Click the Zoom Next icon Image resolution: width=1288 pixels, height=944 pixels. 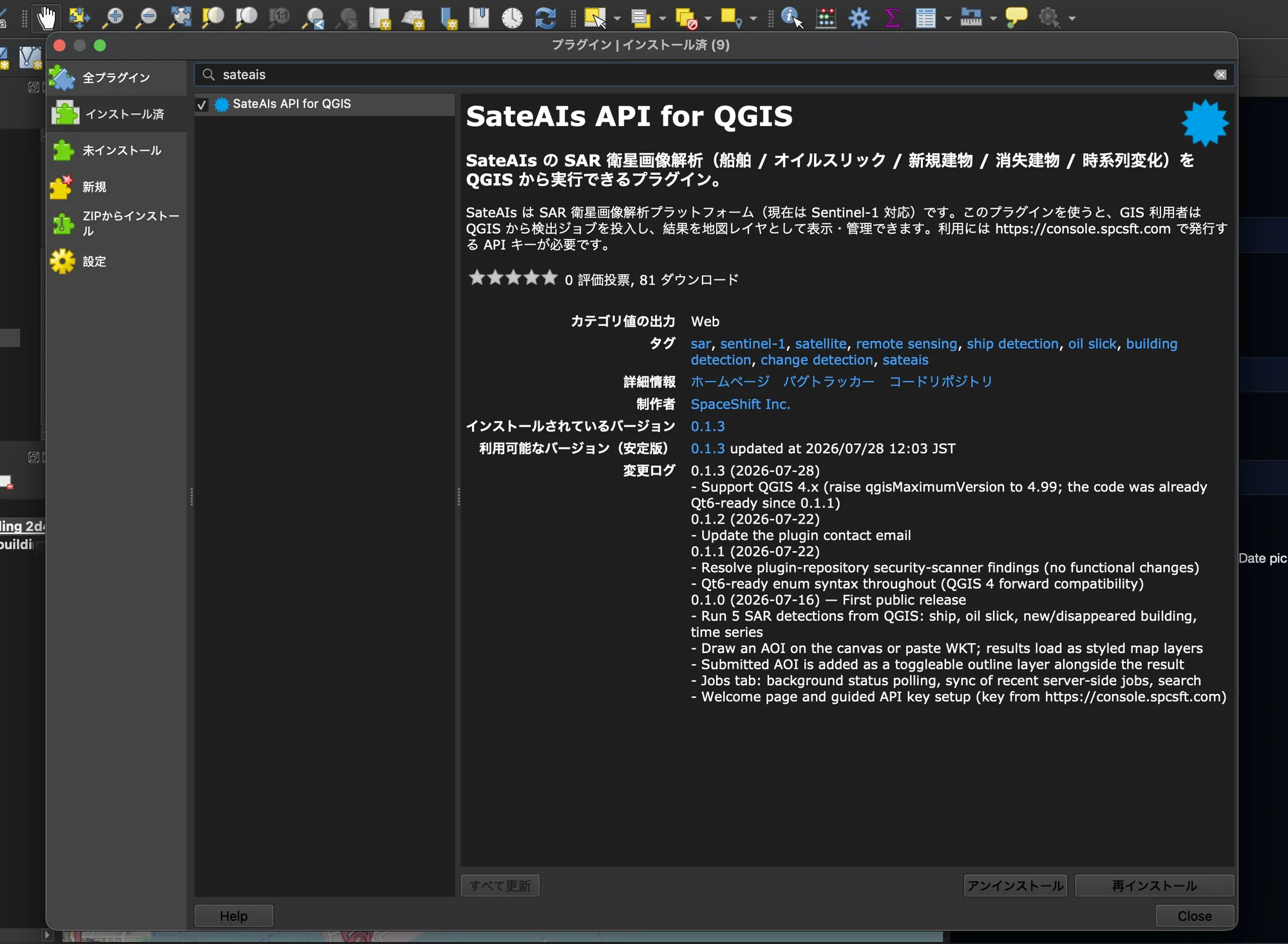tap(347, 17)
